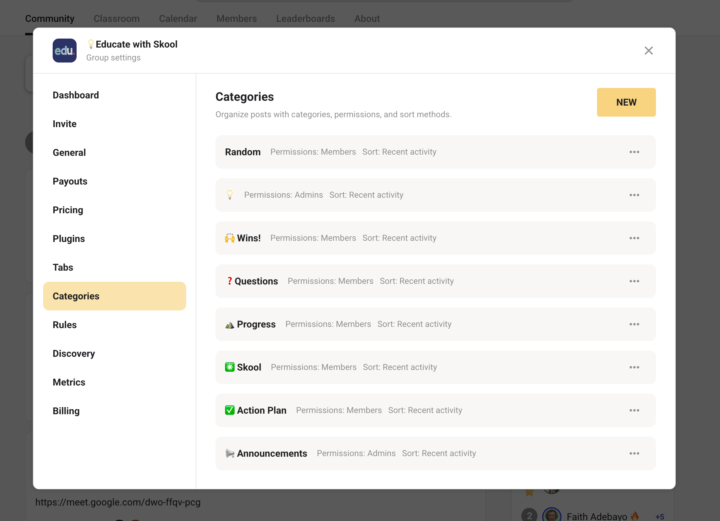Viewport: 720px width, 521px height.
Task: Click the Organize posts description text
Action: (333, 114)
